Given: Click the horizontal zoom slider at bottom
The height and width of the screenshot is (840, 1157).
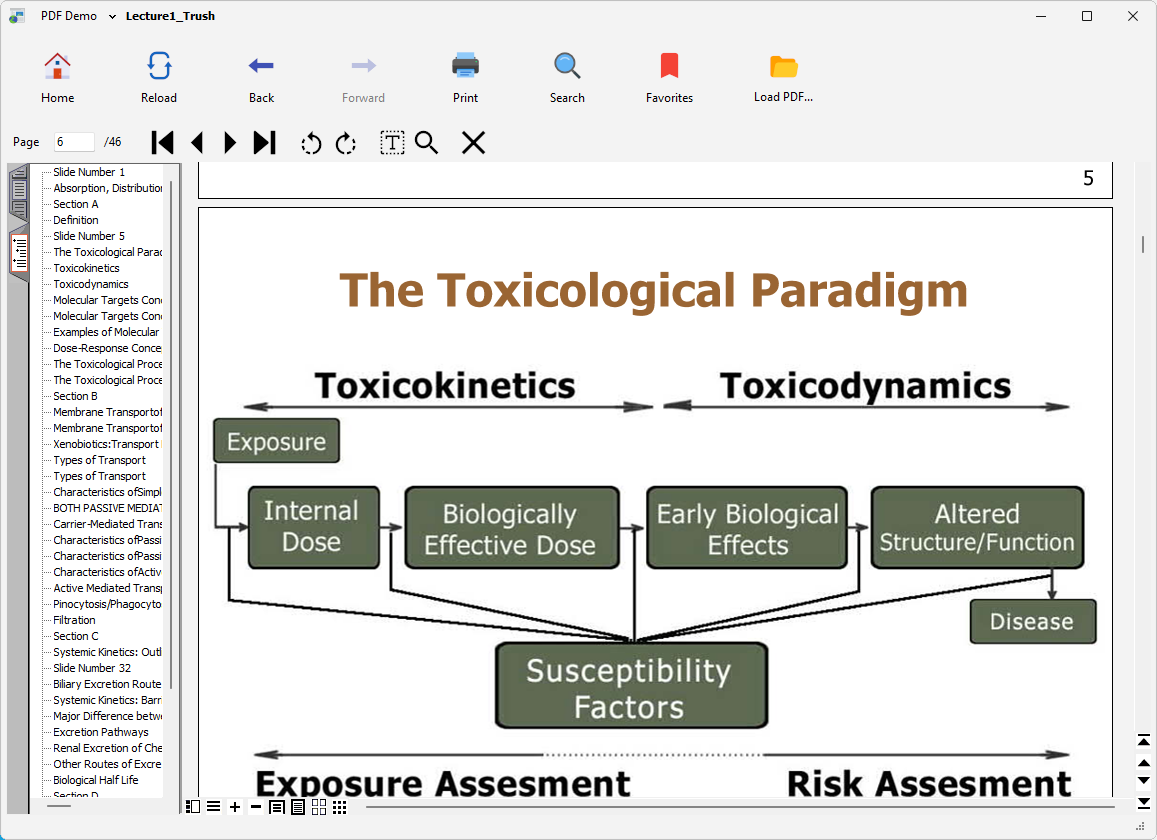Looking at the screenshot, I should click(x=740, y=807).
